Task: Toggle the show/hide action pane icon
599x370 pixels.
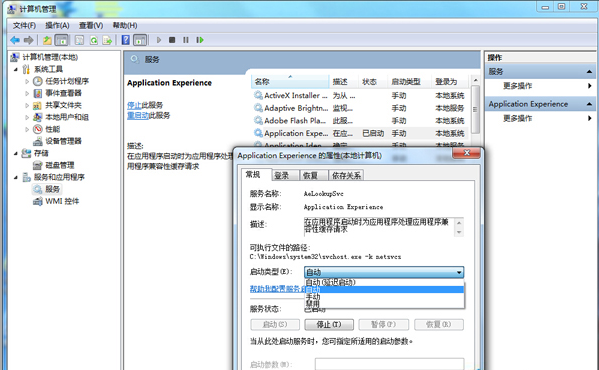Action: (140, 40)
